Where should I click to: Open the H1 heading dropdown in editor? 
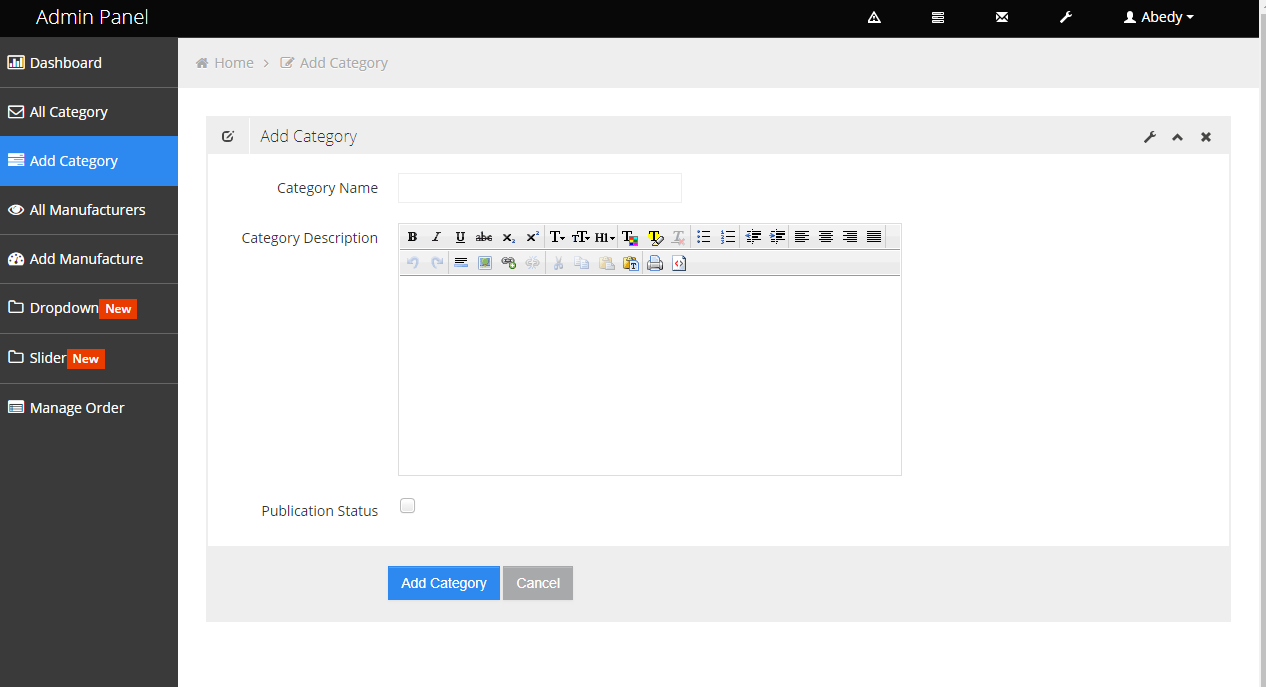(605, 237)
